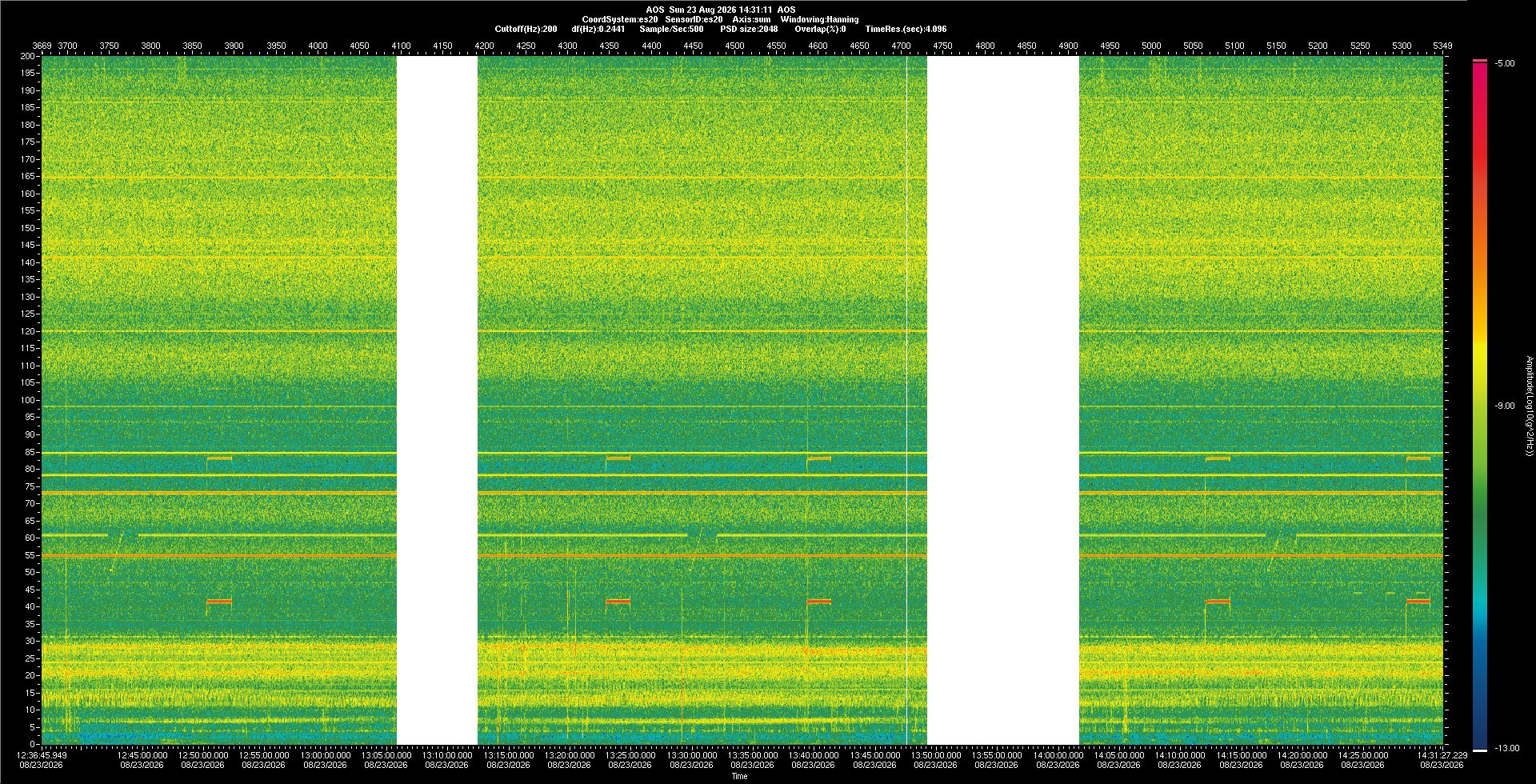Screen dimensions: 1536x784
Task: Click the end time label '14:31:27.229'
Action: pyautogui.click(x=1442, y=754)
